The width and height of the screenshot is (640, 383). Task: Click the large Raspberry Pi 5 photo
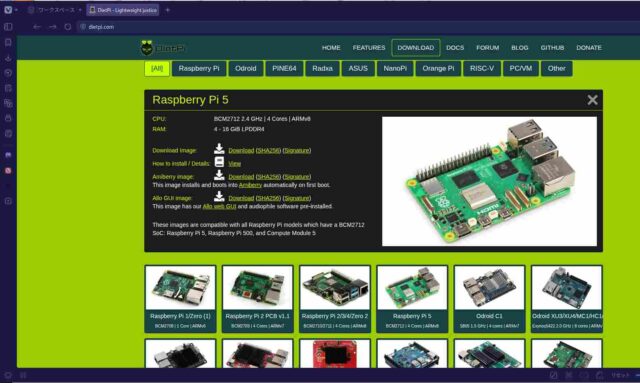coord(489,181)
